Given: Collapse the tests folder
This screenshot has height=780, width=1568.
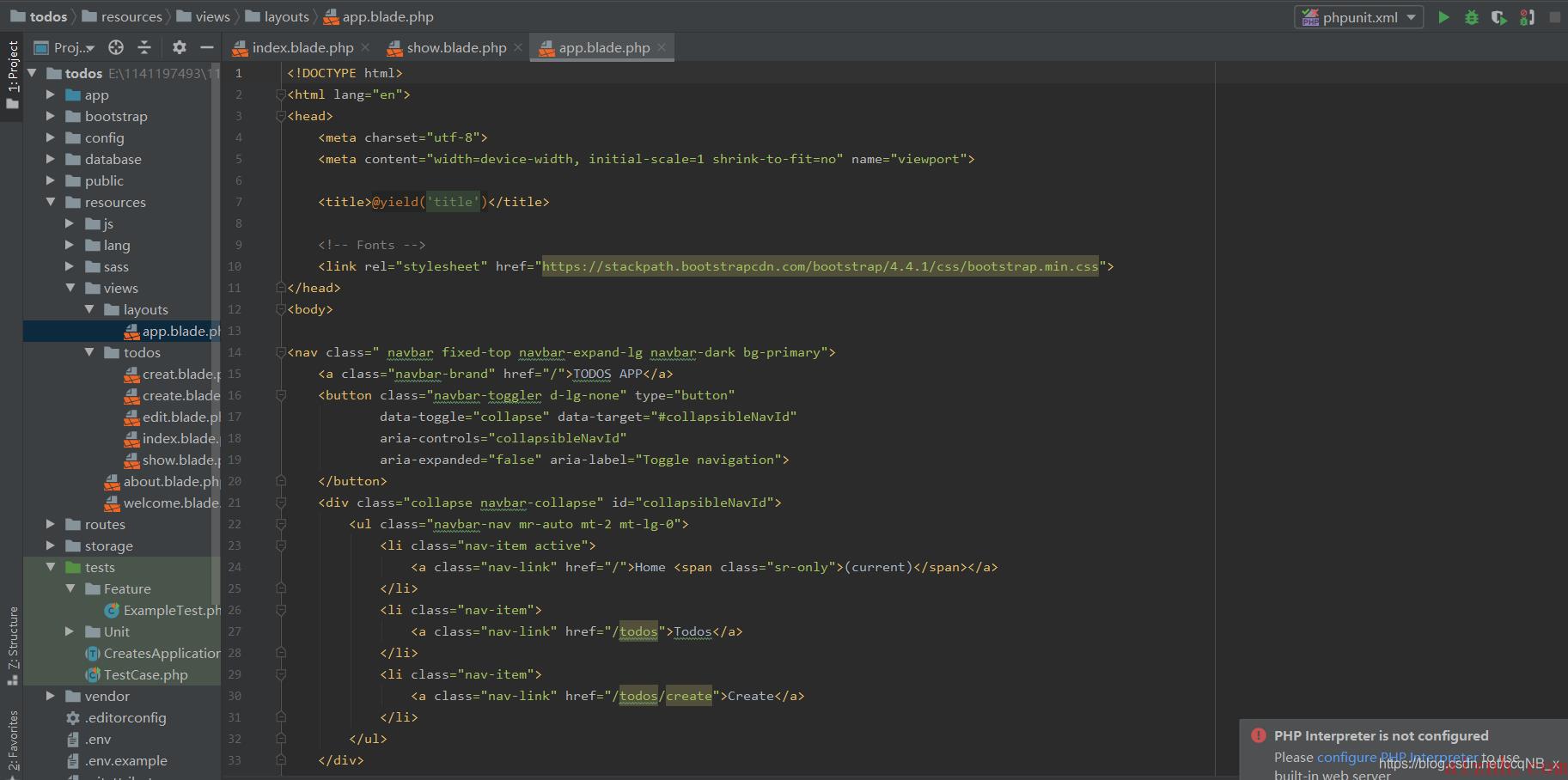Looking at the screenshot, I should click(51, 567).
